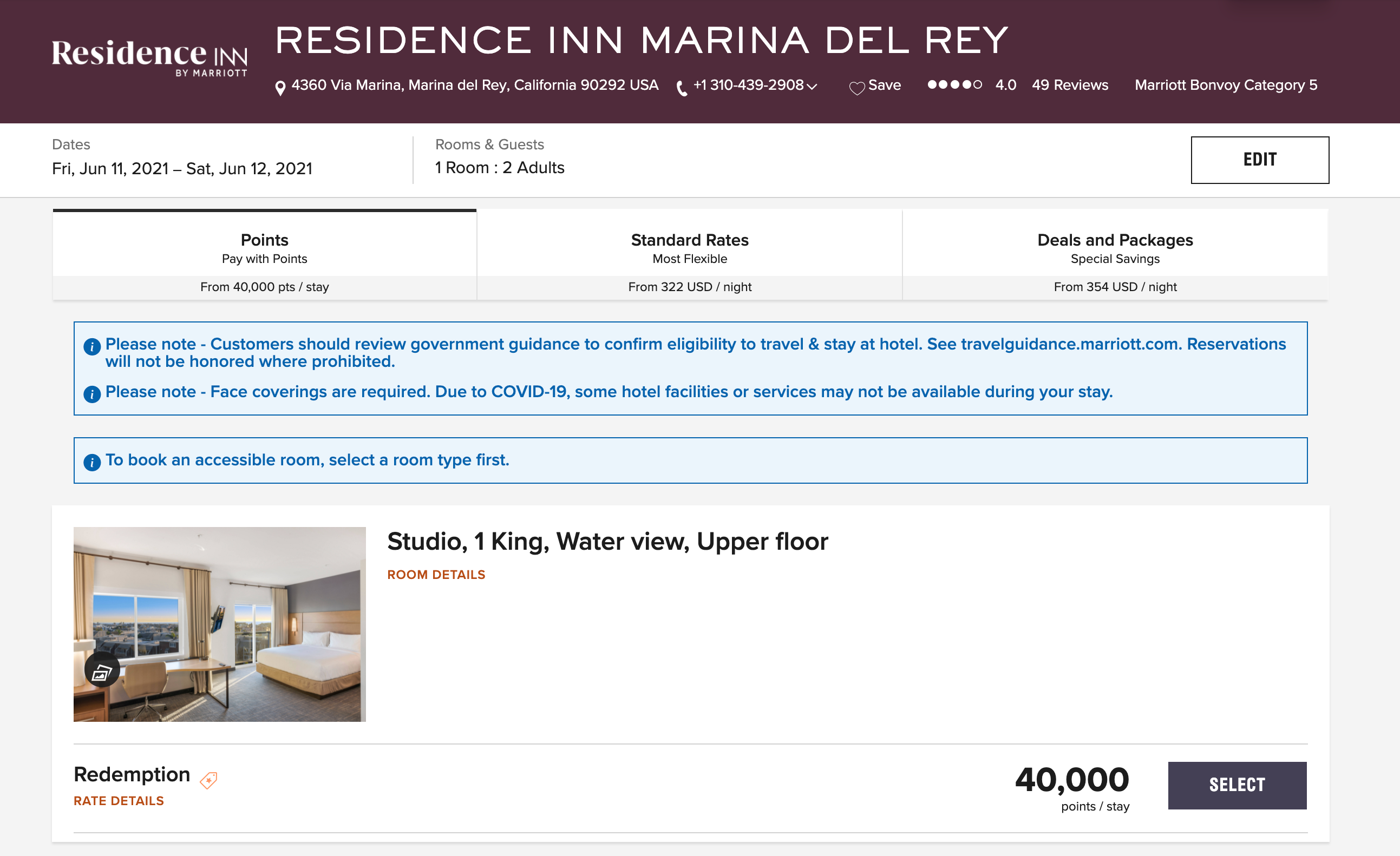Screen dimensions: 1400x856
Task: Open the ROOM DETAILS link
Action: coord(436,574)
